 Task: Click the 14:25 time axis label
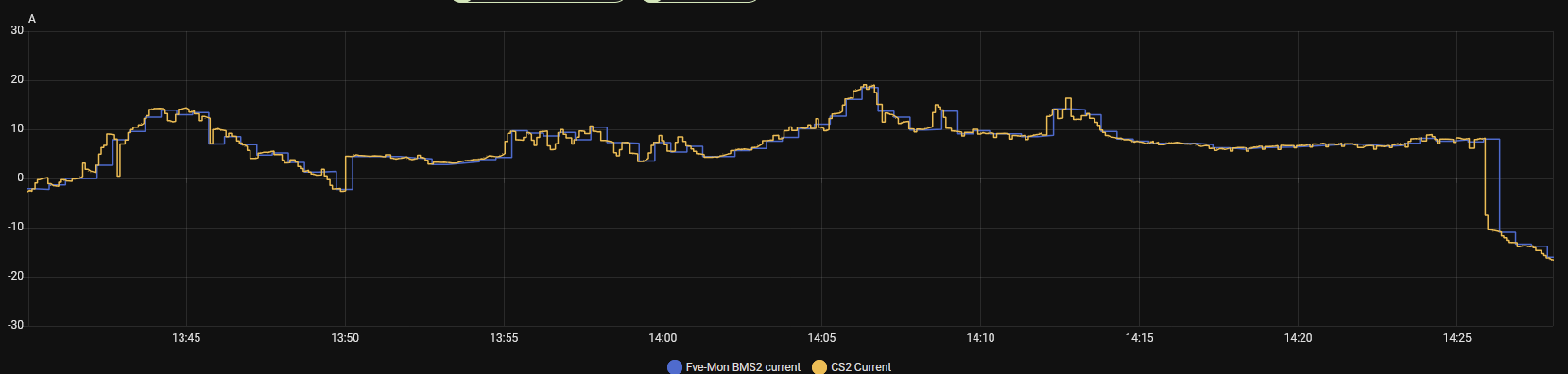tap(1456, 338)
